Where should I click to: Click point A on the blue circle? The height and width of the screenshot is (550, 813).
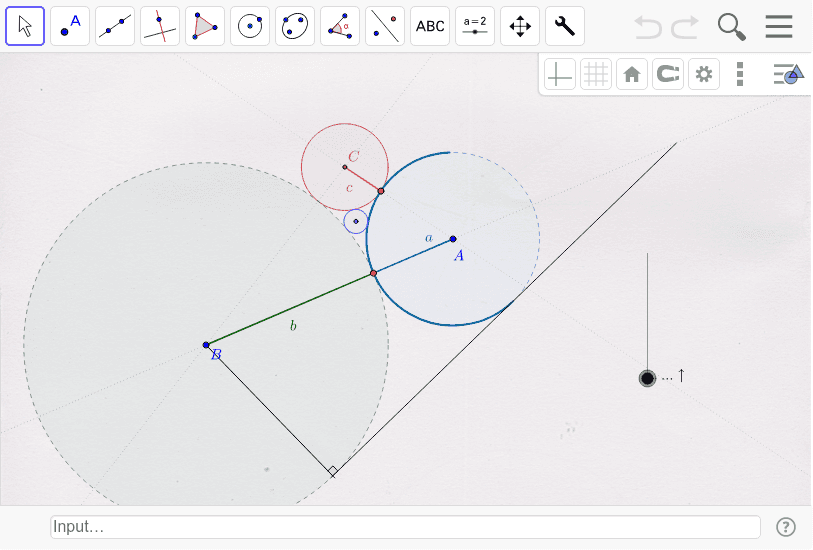coord(453,239)
